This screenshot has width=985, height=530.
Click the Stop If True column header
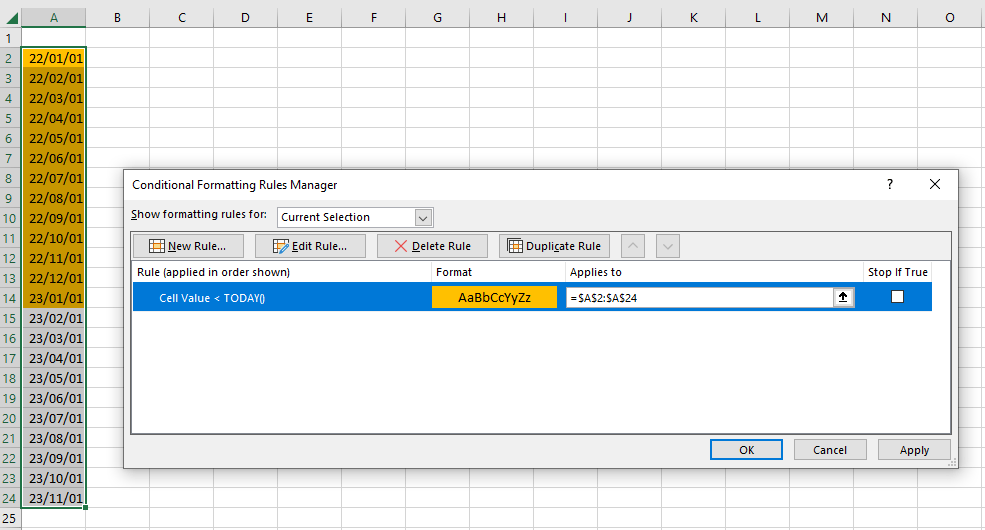(x=898, y=272)
